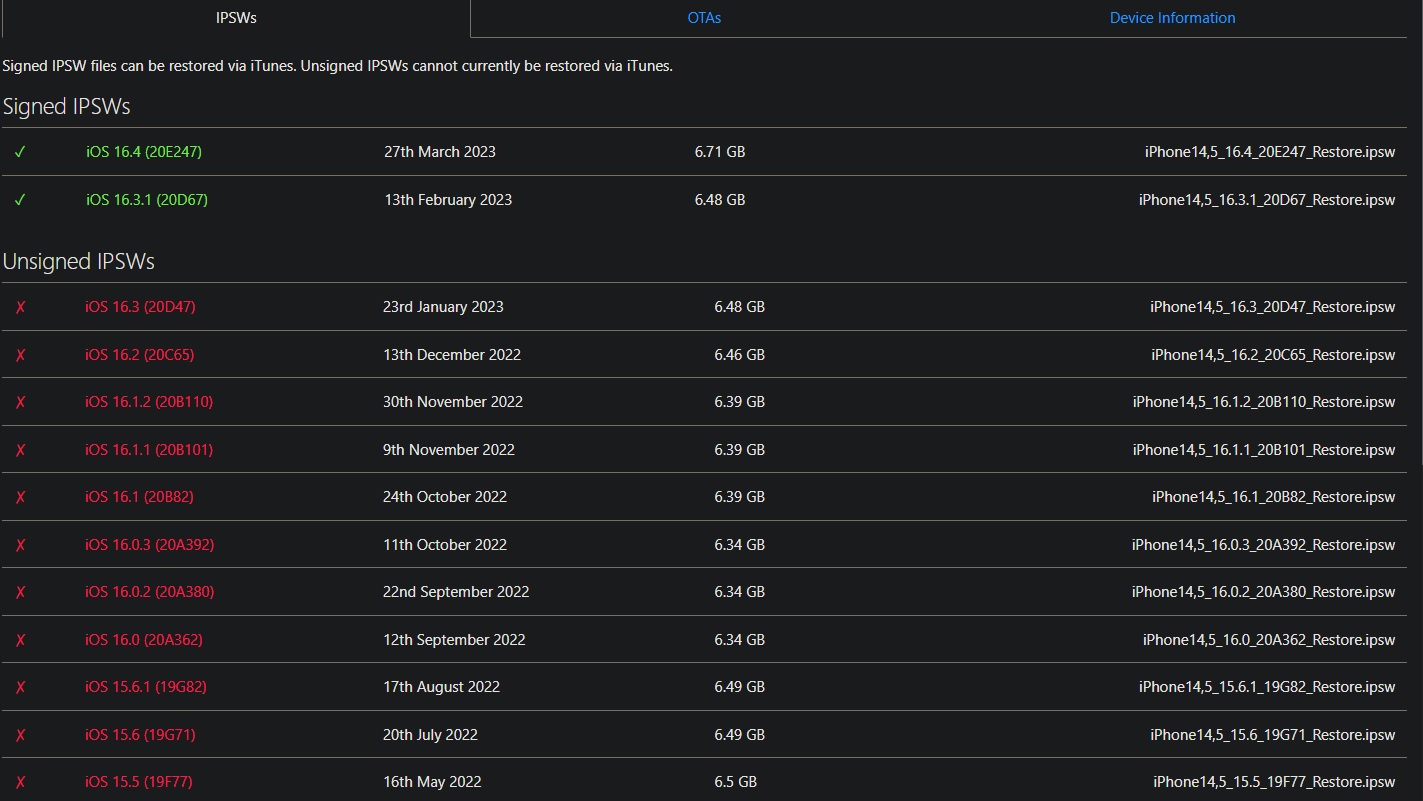Image resolution: width=1423 pixels, height=801 pixels.
Task: Open the iOS 16.0 (20A362) link
Action: pos(144,640)
